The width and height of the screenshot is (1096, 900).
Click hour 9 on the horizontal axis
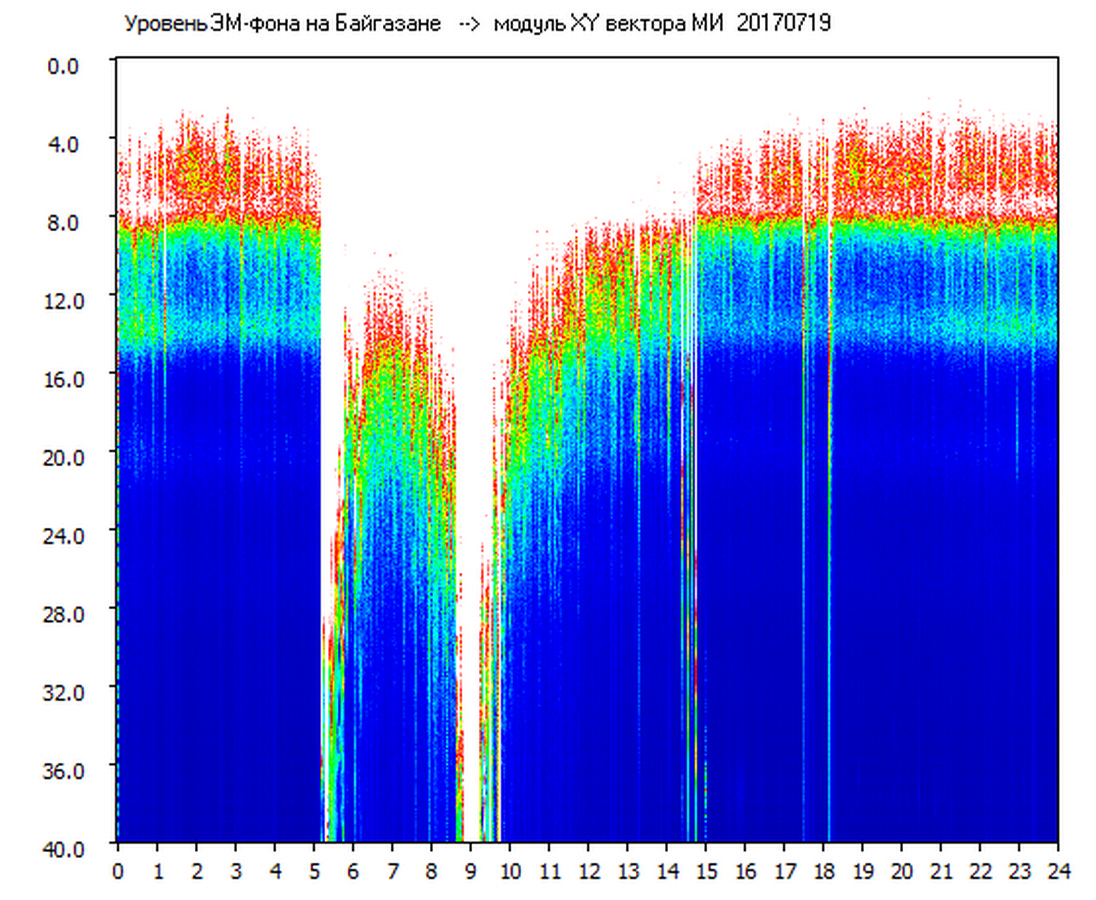pos(471,871)
